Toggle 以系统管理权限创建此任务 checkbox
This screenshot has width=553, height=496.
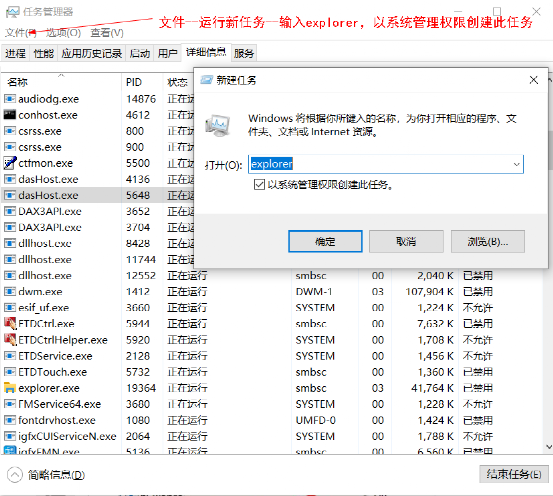click(x=259, y=185)
